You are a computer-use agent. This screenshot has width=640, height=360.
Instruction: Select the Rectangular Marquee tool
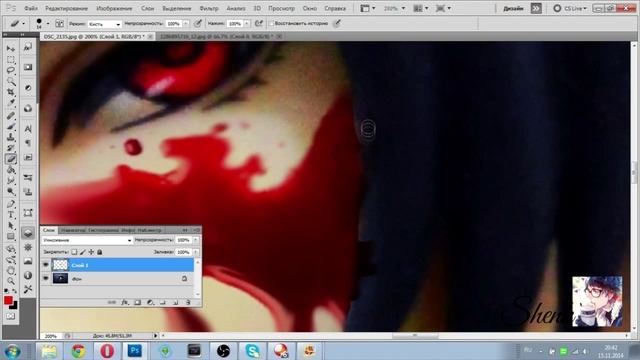[x=11, y=60]
